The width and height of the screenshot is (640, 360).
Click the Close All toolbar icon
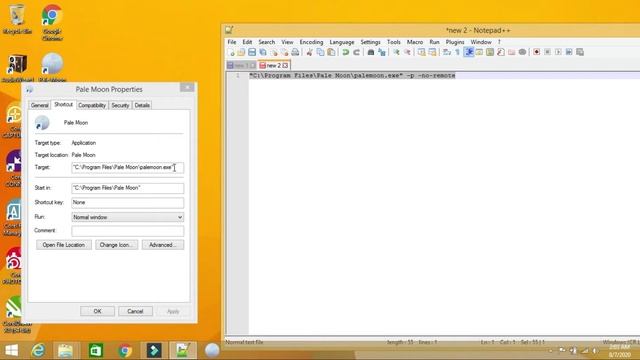(x=284, y=52)
